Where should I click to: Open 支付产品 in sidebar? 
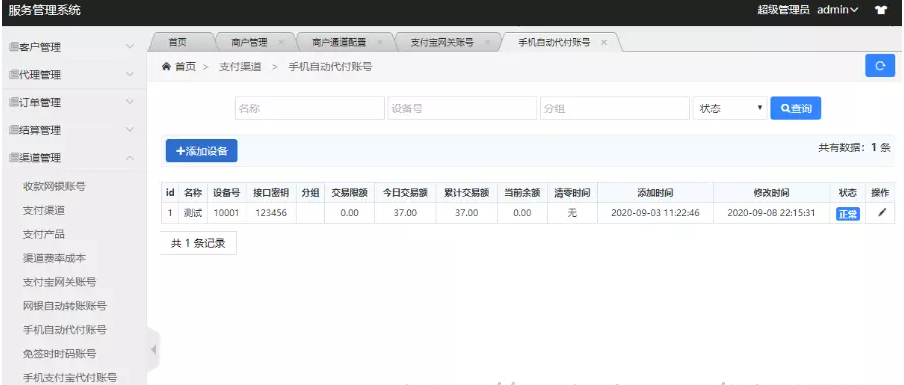[x=44, y=234]
